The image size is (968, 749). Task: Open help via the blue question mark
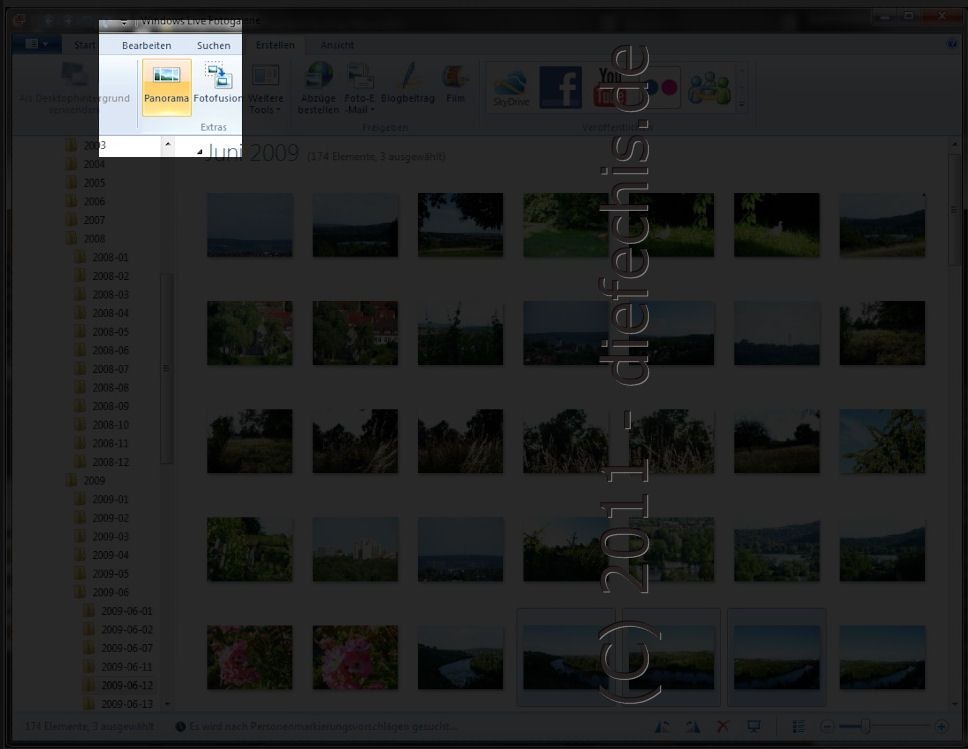[952, 44]
